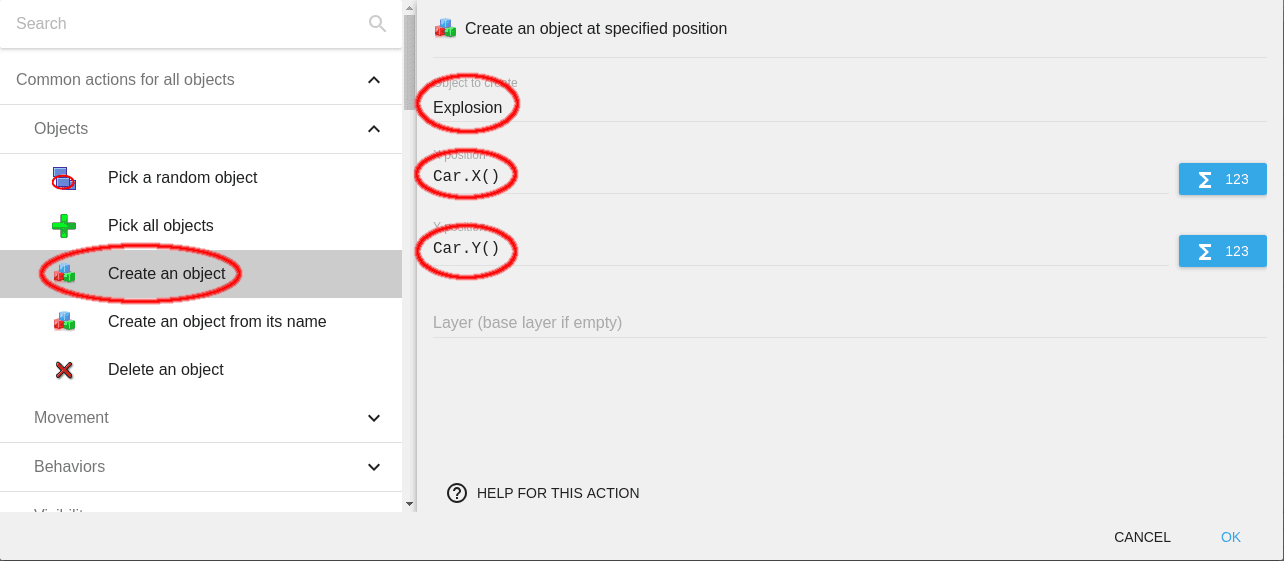Open expression editor for Y position

pyautogui.click(x=1222, y=251)
